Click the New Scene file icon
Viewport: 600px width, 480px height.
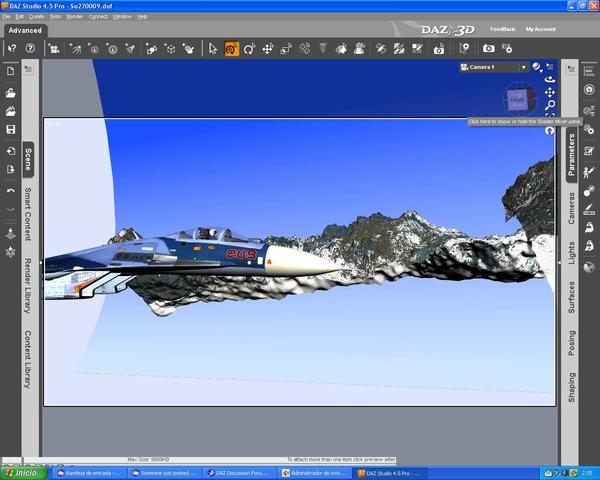coord(10,71)
